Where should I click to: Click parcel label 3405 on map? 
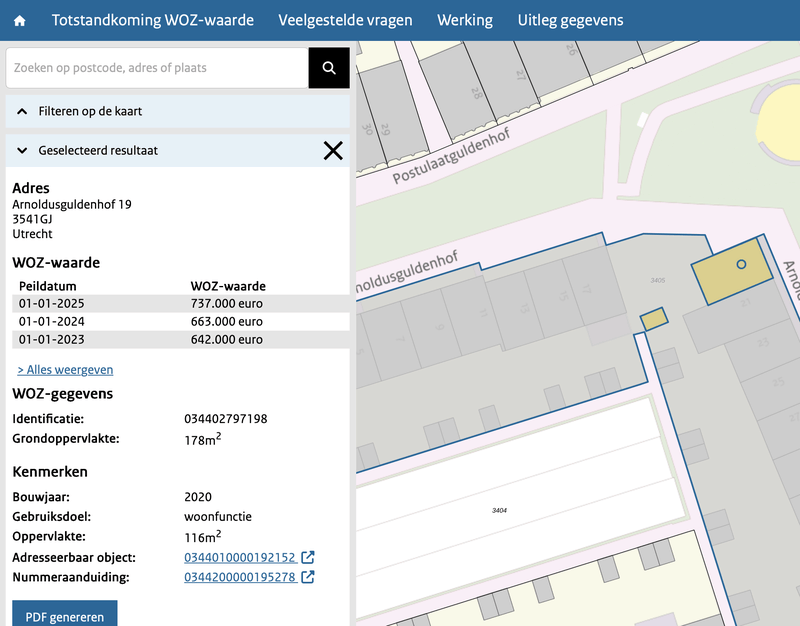[658, 280]
